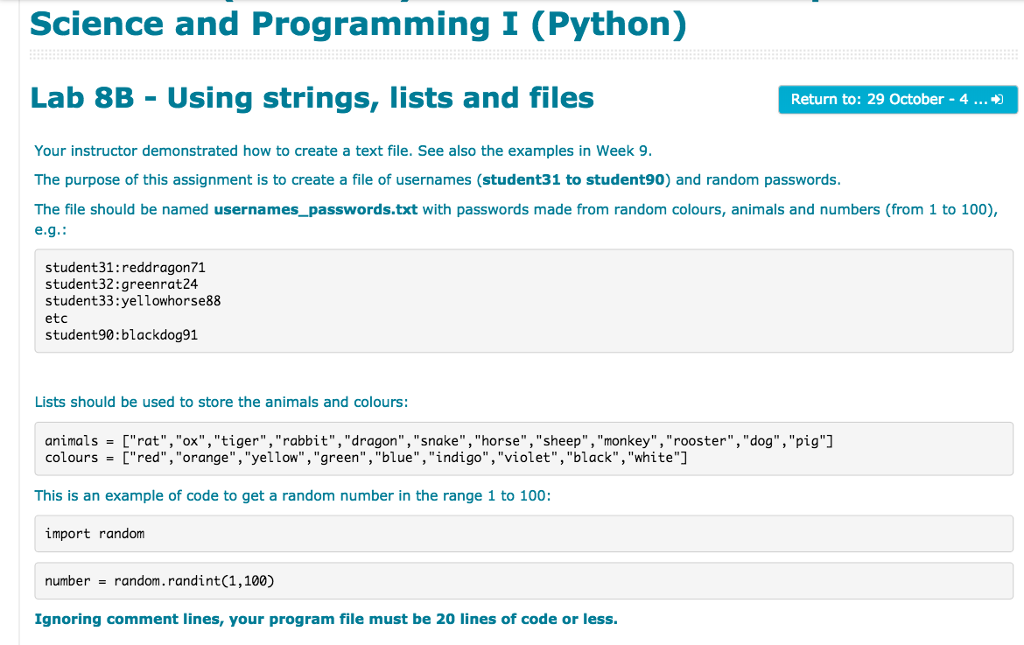Open the course title 'Science and Programming I (Python)'
Image resolution: width=1024 pixels, height=645 pixels.
(x=355, y=24)
